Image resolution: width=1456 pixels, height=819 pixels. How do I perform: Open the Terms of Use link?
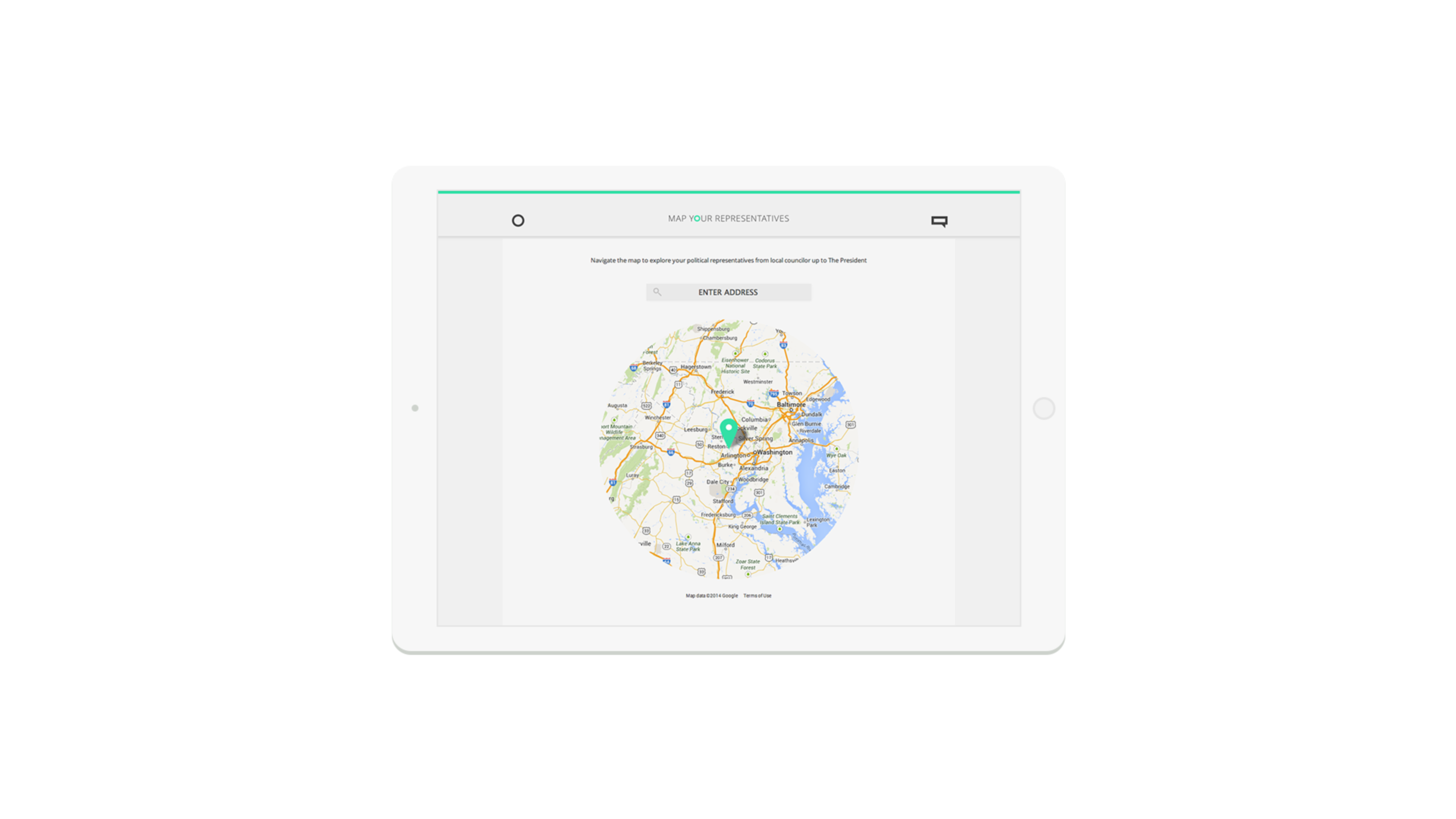[757, 596]
